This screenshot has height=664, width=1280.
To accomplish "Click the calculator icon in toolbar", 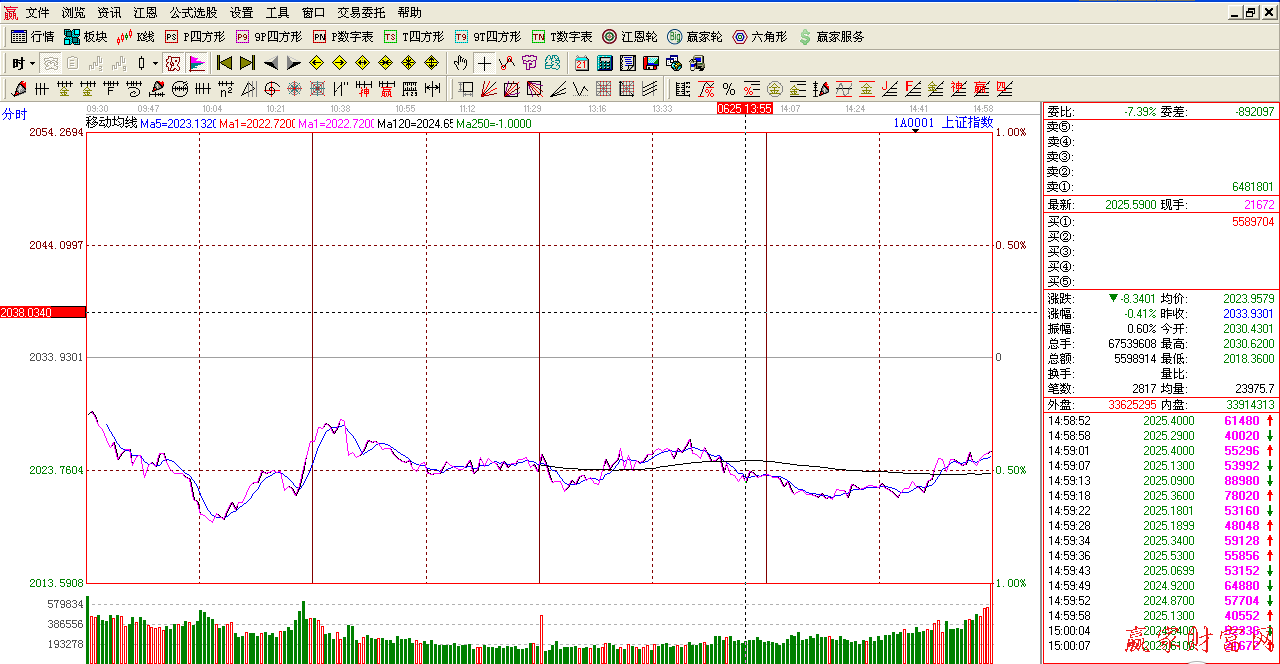I will tap(604, 63).
